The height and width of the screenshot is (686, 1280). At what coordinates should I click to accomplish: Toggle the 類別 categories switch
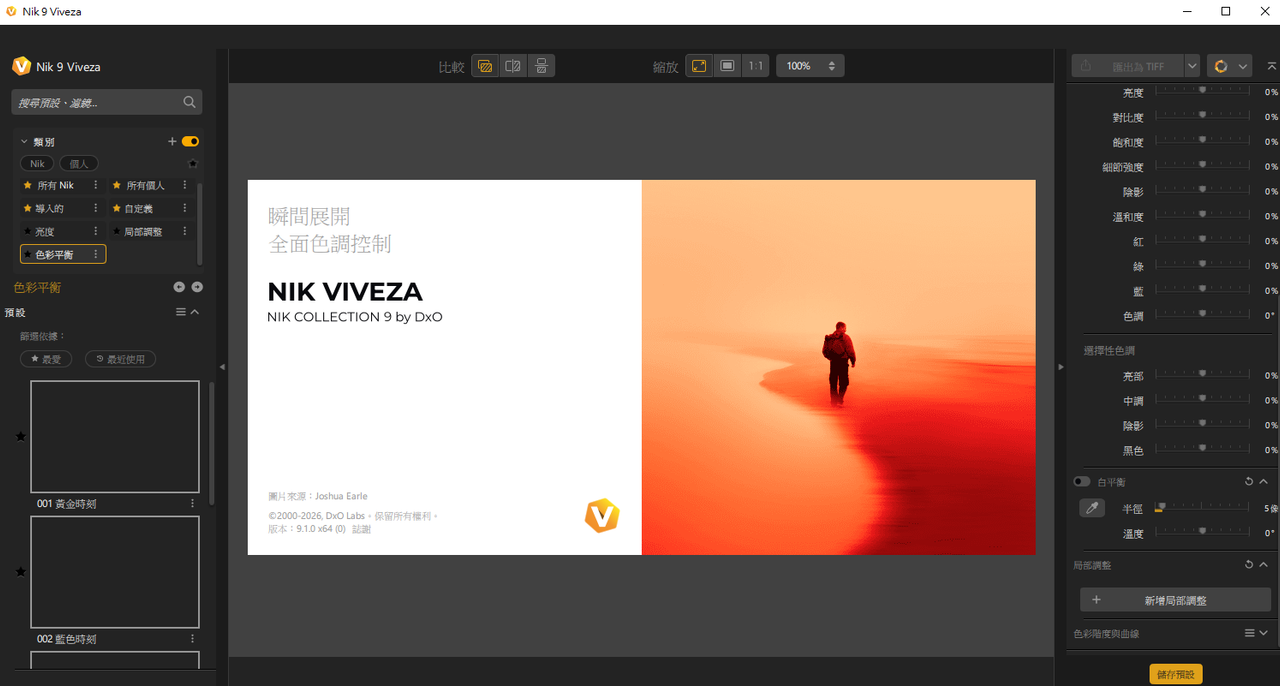pos(190,142)
